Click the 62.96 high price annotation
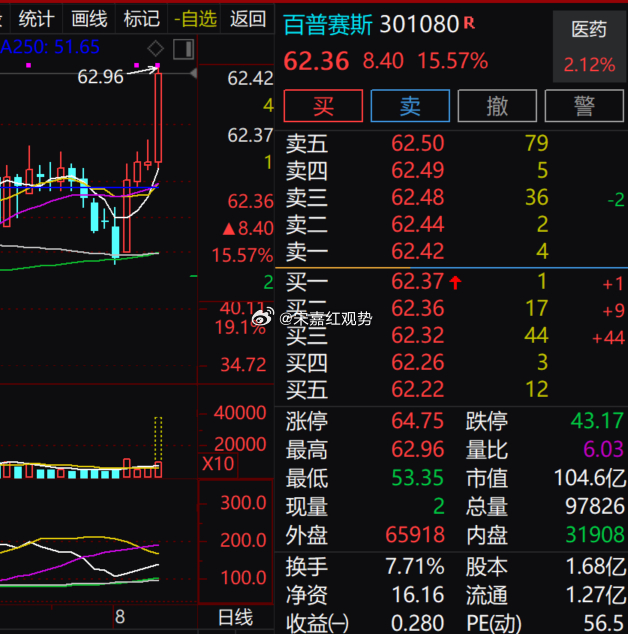Image resolution: width=628 pixels, height=634 pixels. (x=100, y=77)
